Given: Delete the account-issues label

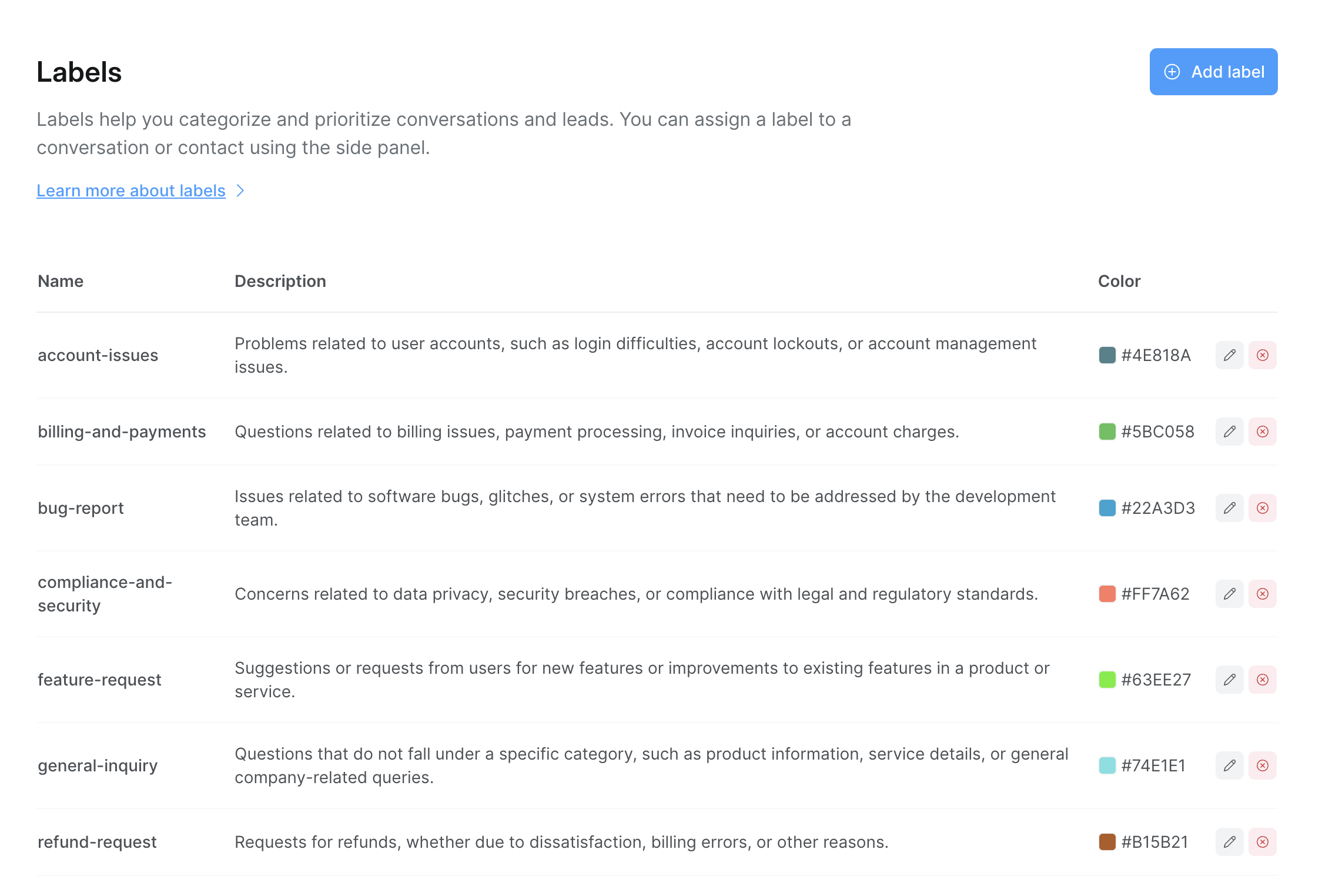Looking at the screenshot, I should tap(1262, 355).
